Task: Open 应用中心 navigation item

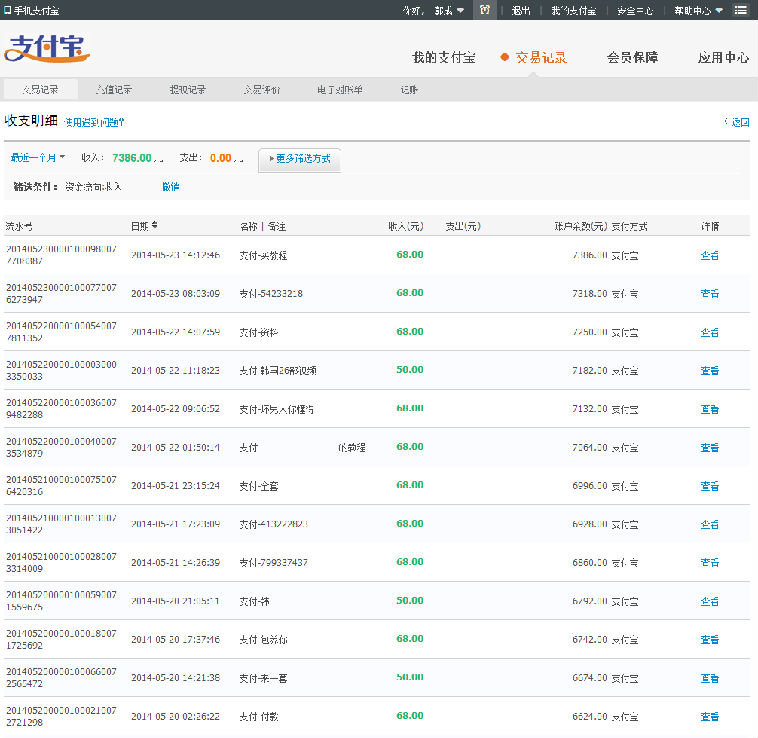Action: pos(723,58)
